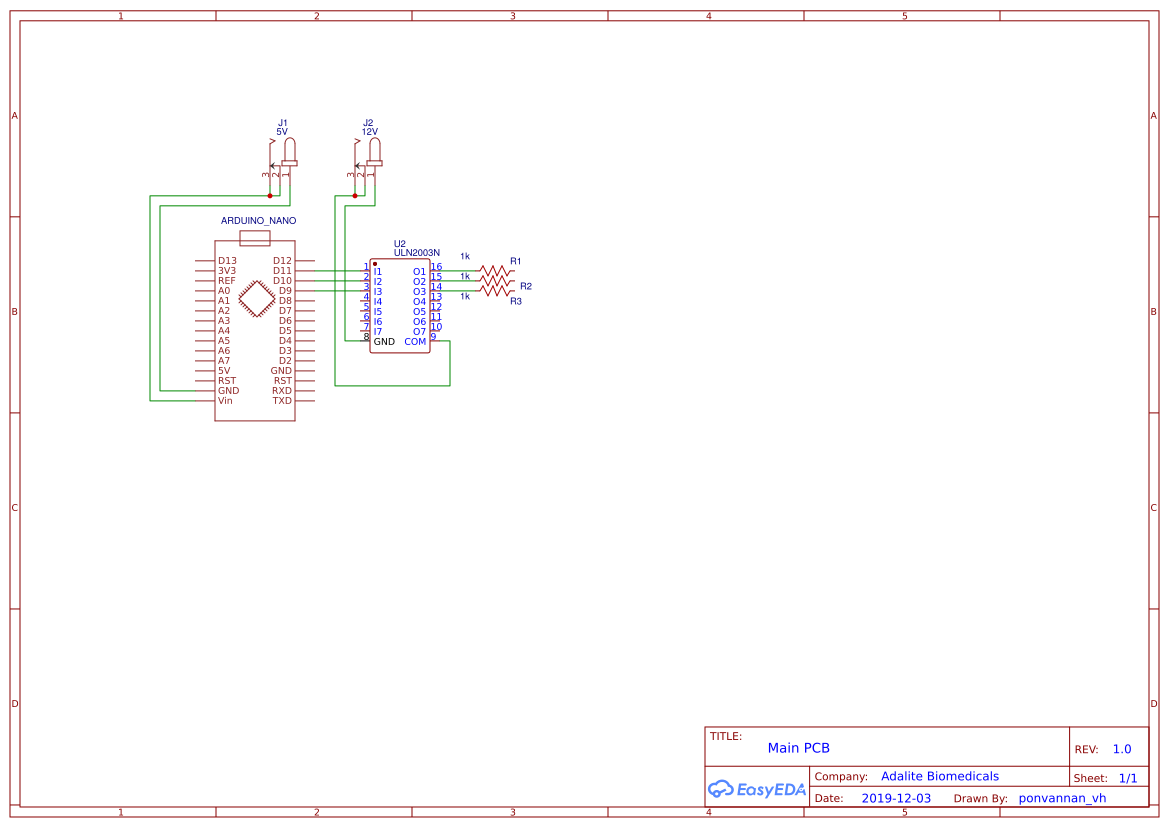Select the ponvannan_vh drawn-by text

tap(1062, 798)
